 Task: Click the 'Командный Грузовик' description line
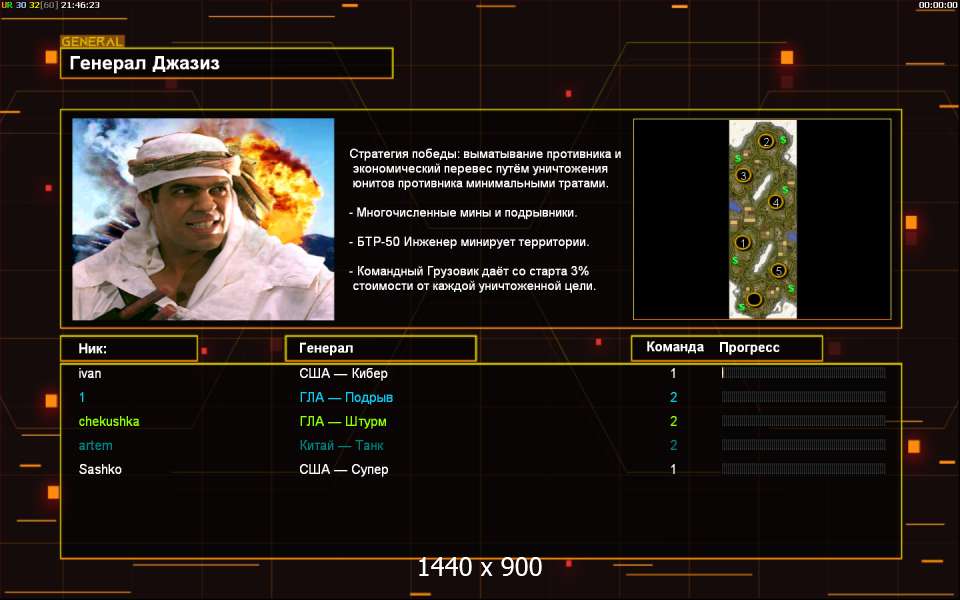click(472, 279)
